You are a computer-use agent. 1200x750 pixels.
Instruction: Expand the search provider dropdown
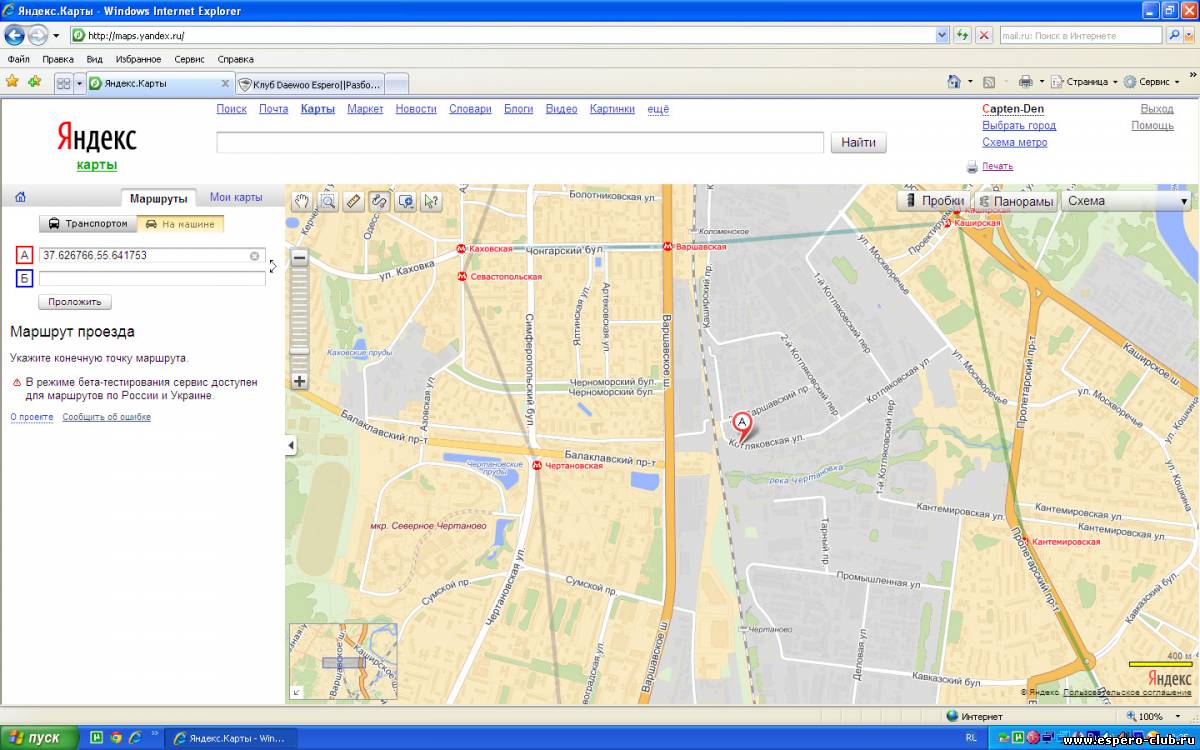pyautogui.click(x=1188, y=35)
